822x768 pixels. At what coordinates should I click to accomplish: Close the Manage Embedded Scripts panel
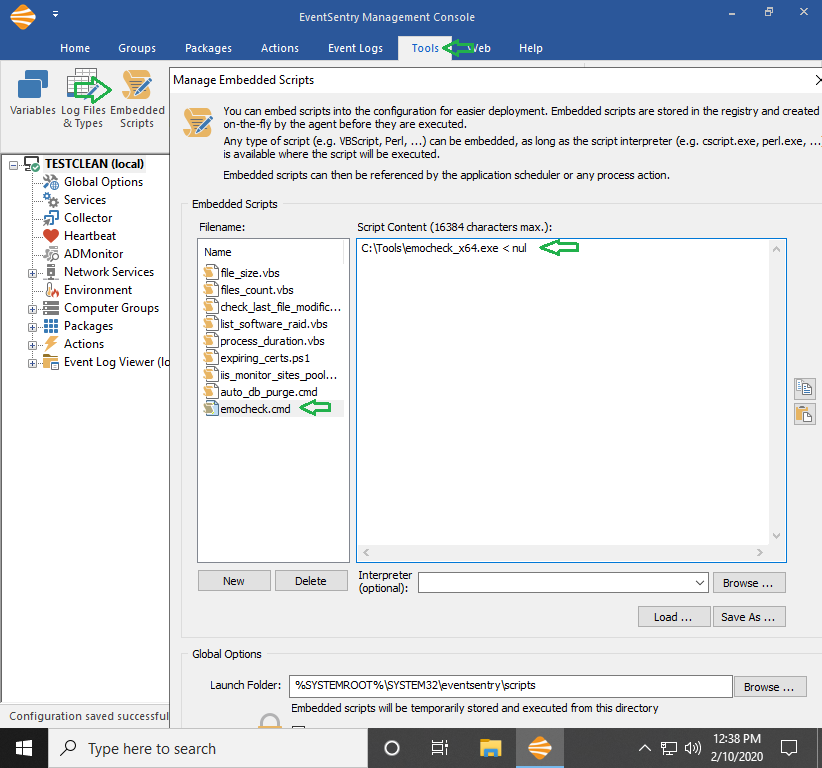[818, 80]
